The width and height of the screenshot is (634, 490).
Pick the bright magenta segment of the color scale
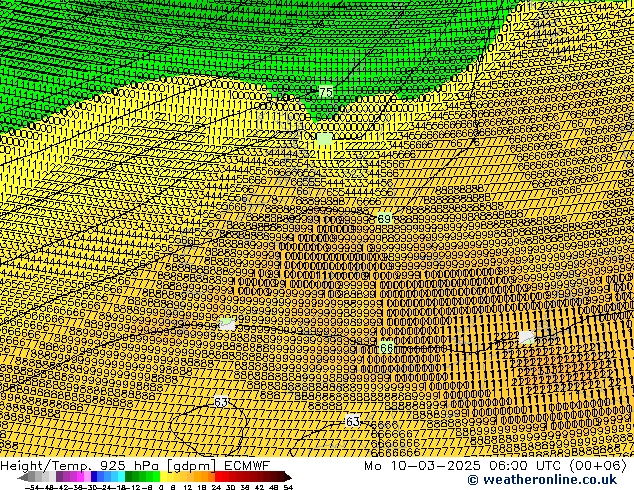[80, 477]
